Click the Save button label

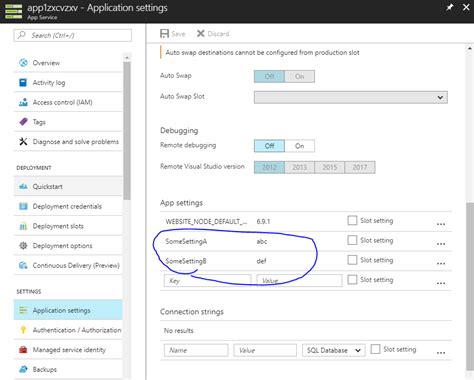click(178, 34)
